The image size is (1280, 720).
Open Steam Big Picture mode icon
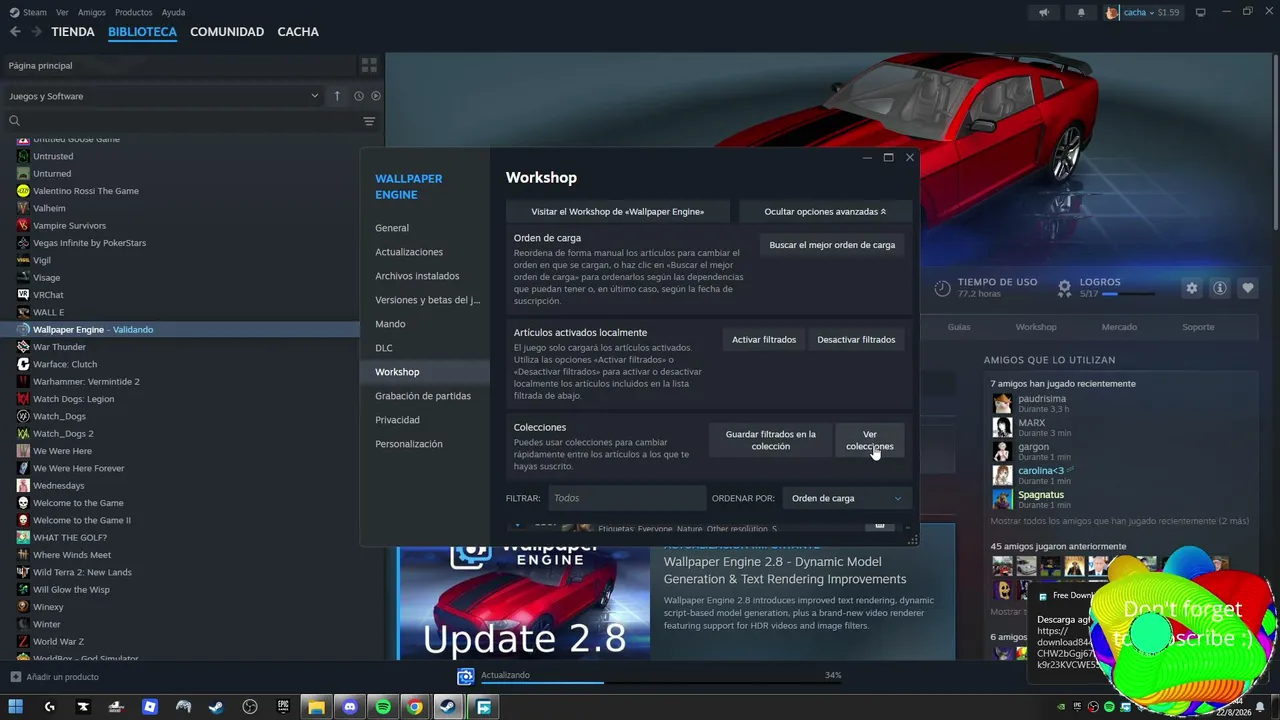(1201, 12)
